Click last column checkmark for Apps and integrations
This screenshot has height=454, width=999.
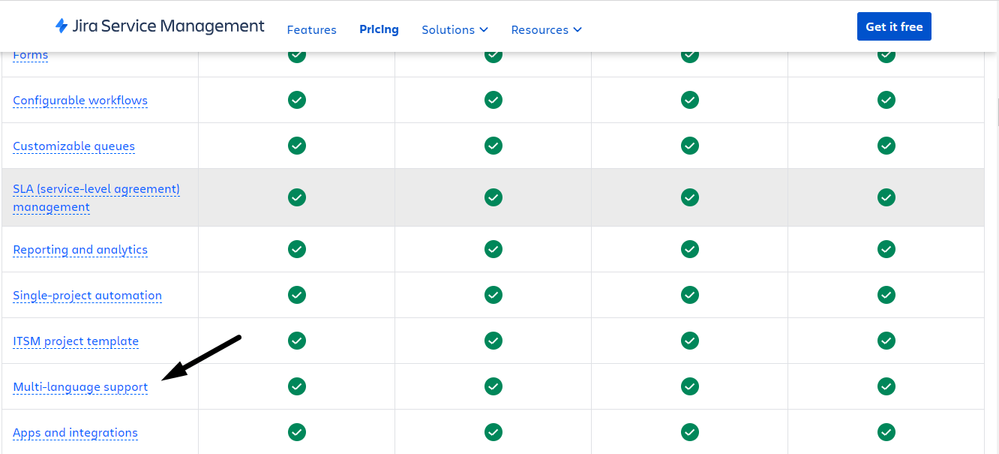pos(886,432)
